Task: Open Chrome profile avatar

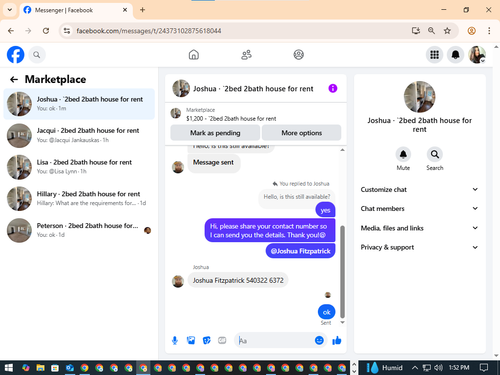Action: [471, 31]
